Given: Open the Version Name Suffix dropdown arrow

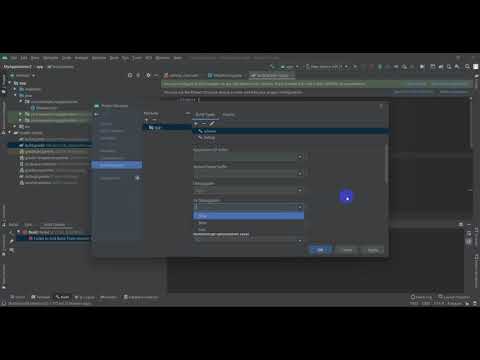Looking at the screenshot, I should tap(300, 173).
